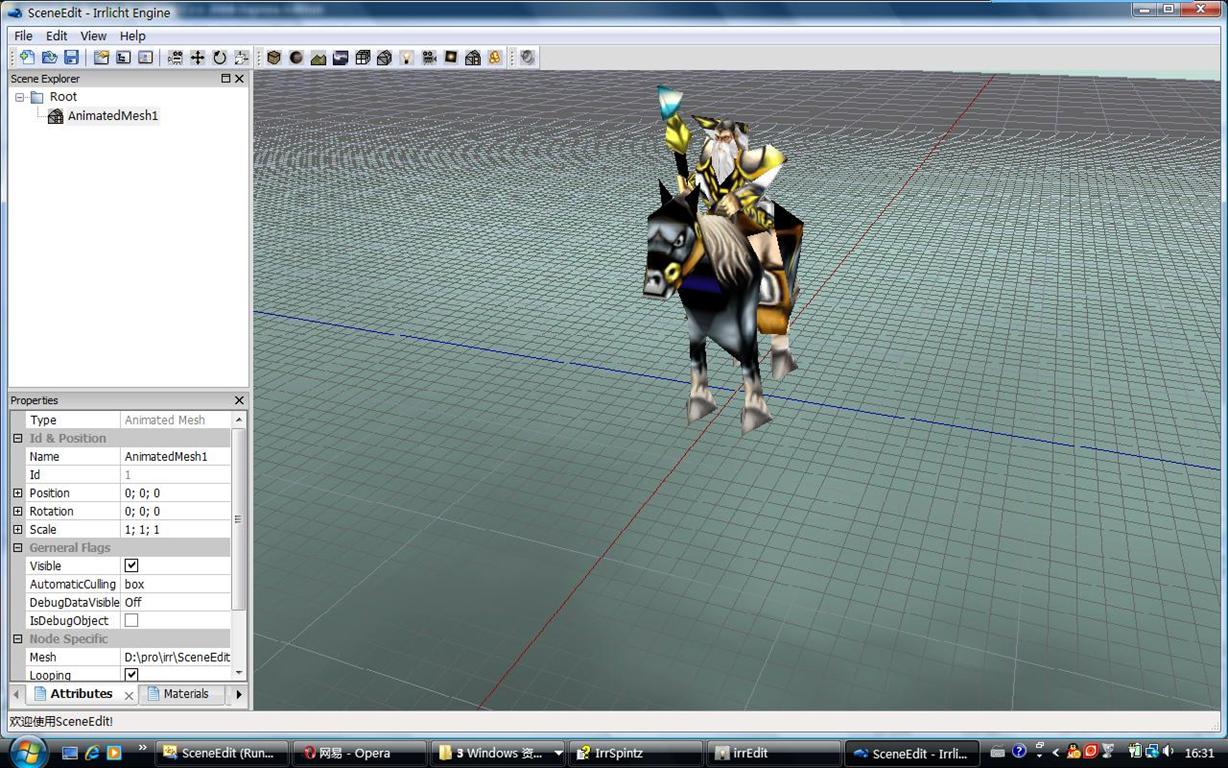
Task: Switch to Opera taskbar window
Action: pos(360,753)
